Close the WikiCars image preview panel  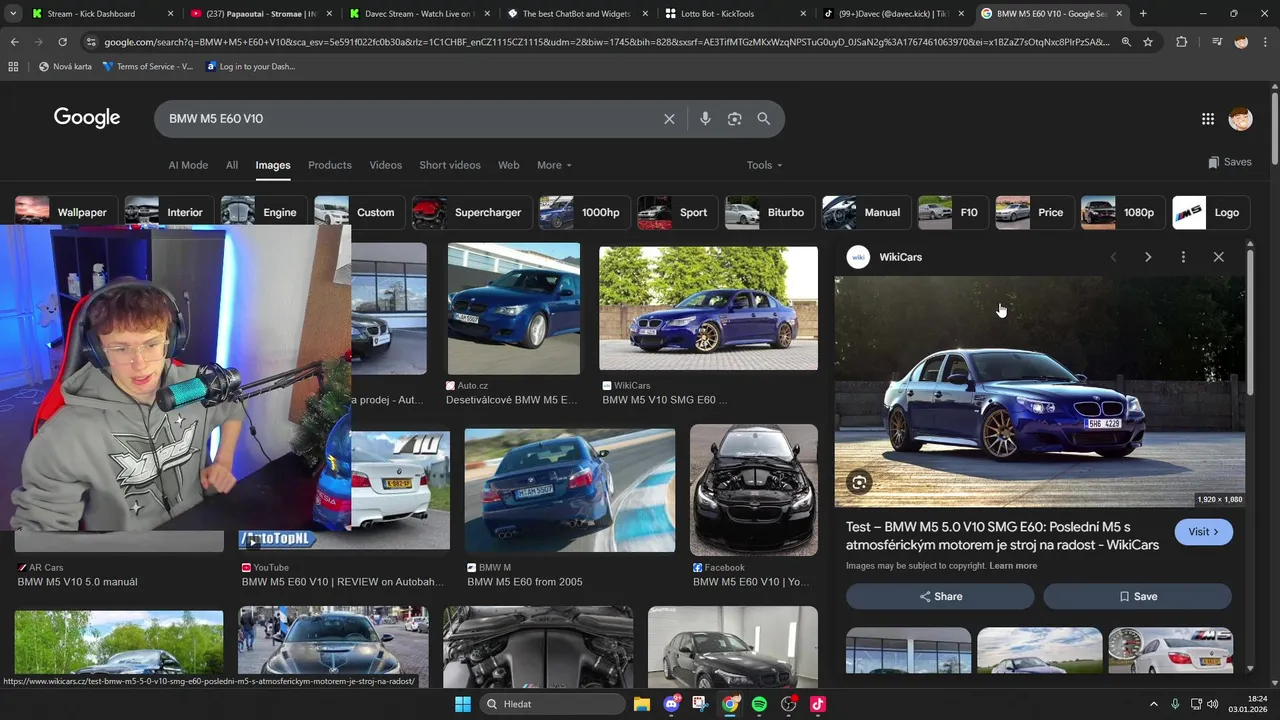coord(1218,257)
